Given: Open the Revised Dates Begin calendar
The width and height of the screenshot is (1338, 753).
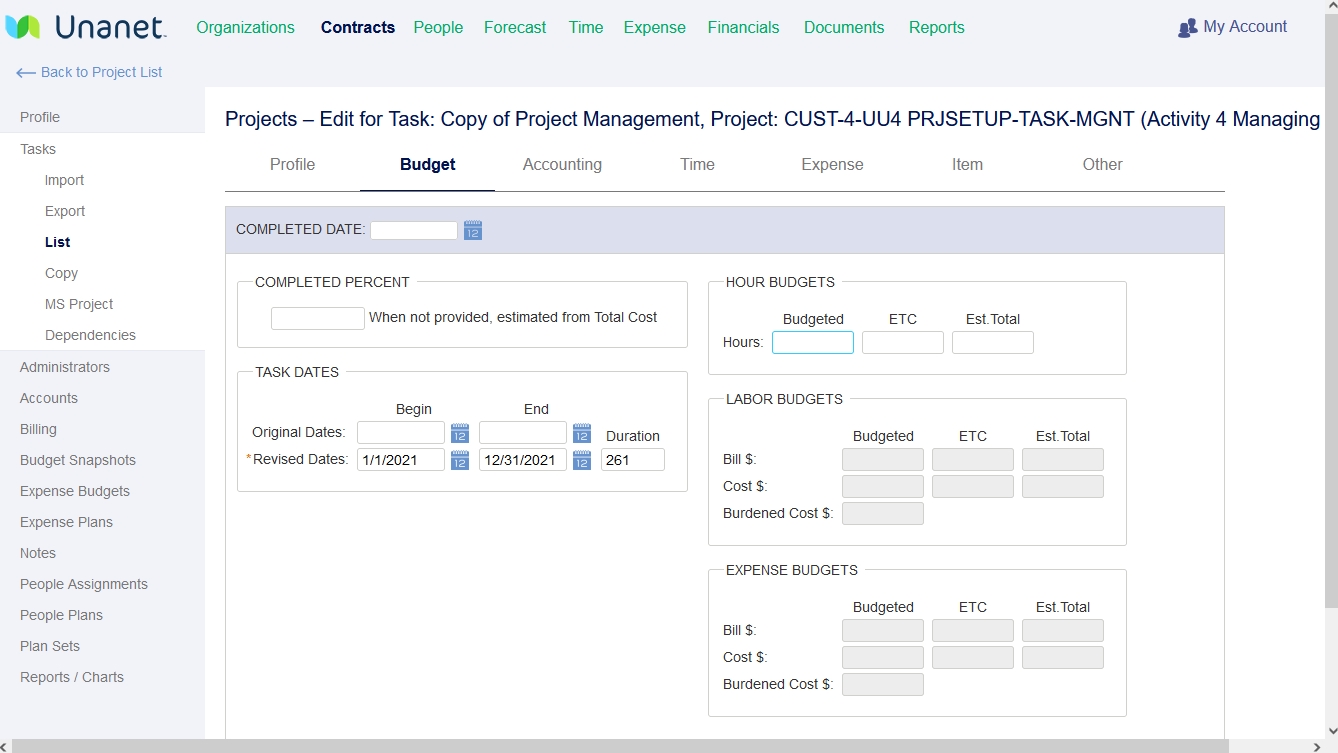Looking at the screenshot, I should (x=459, y=460).
